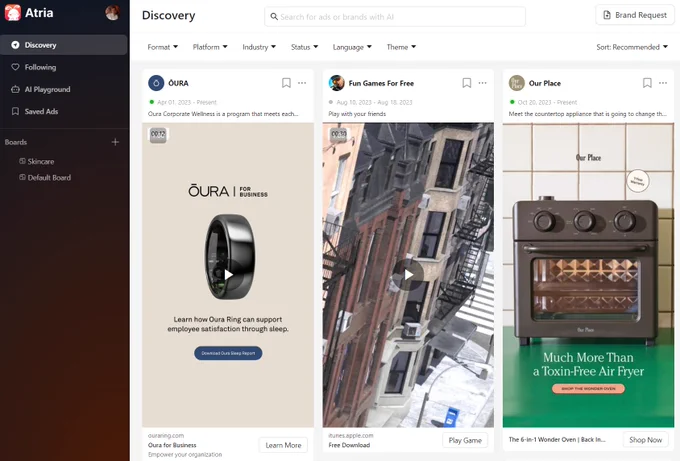Go to Discovery in sidebar
The width and height of the screenshot is (680, 461).
click(x=64, y=45)
